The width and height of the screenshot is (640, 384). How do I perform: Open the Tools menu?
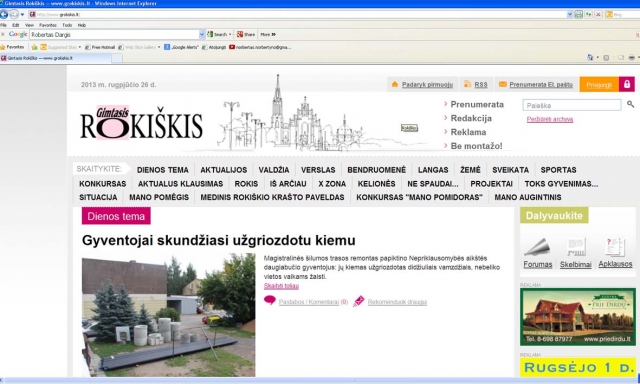point(67,25)
